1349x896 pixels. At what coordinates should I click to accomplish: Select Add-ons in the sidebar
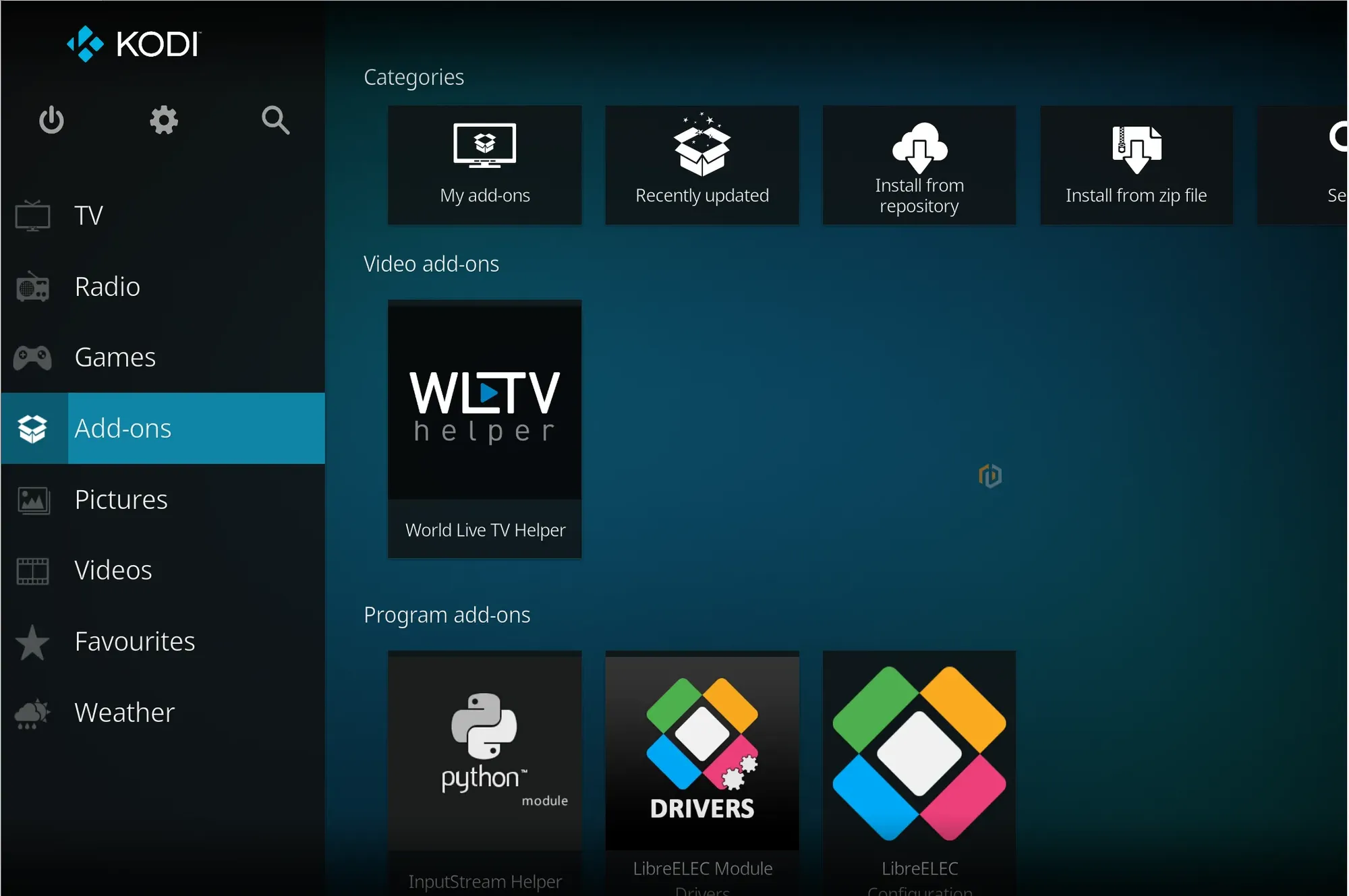163,429
